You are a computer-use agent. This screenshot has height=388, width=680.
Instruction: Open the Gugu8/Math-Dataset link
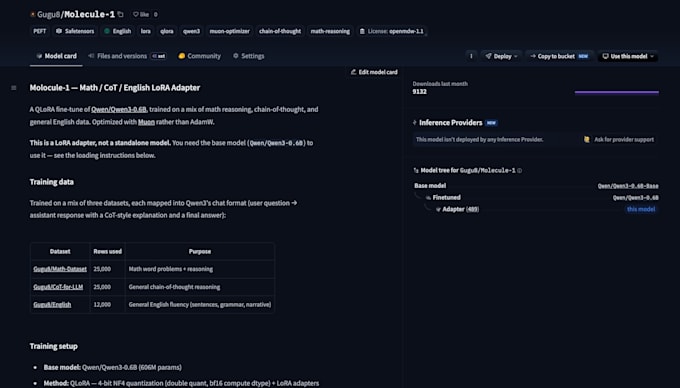60,269
